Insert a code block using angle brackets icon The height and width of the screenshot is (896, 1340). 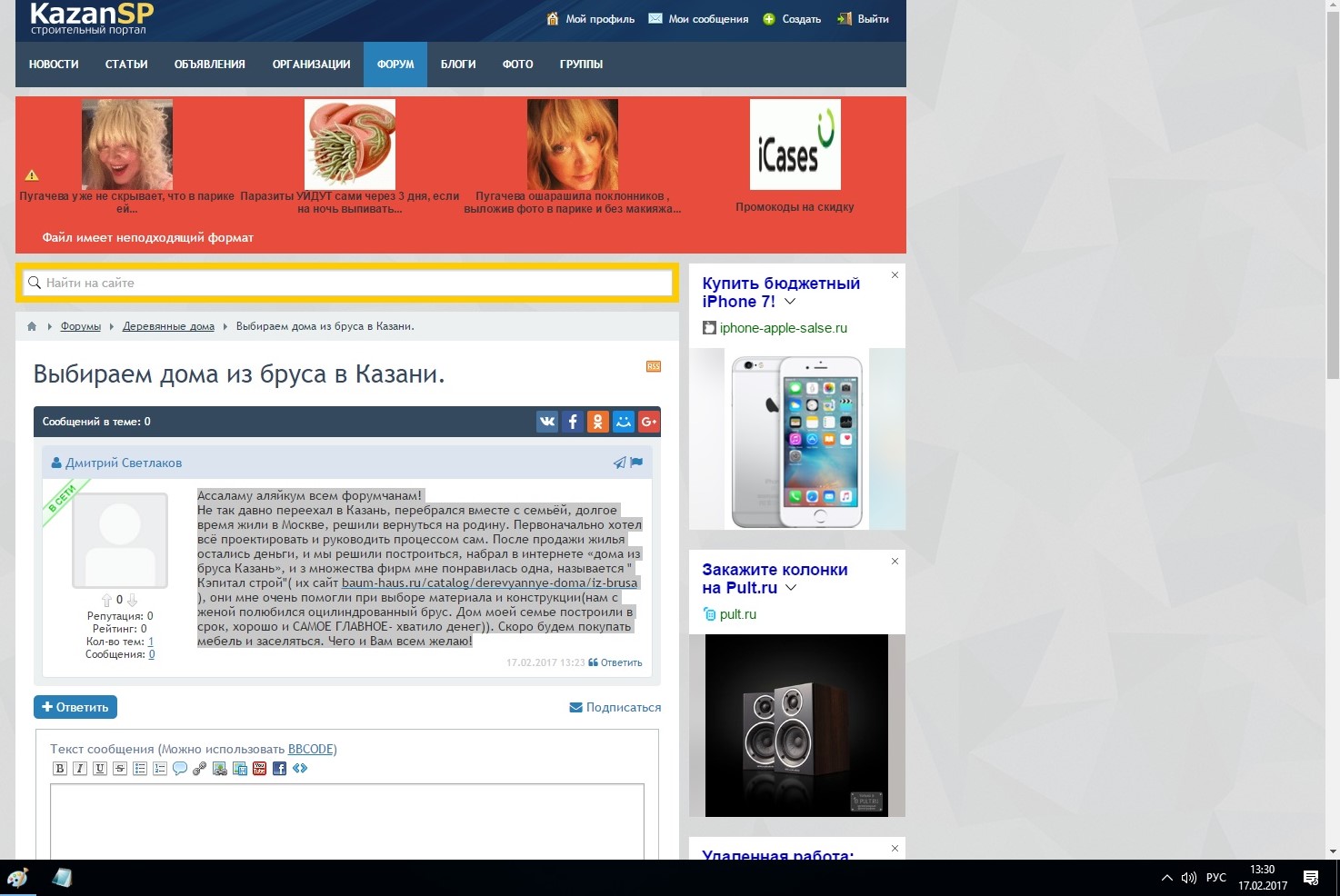300,769
